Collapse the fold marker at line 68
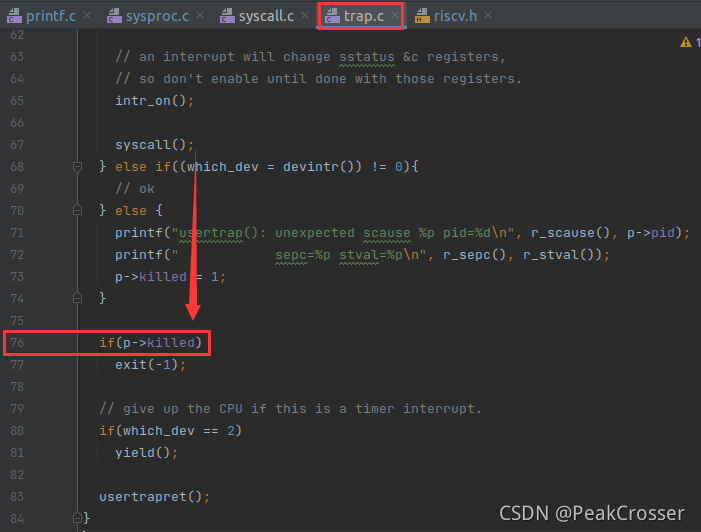Image resolution: width=701 pixels, height=532 pixels. (77, 167)
